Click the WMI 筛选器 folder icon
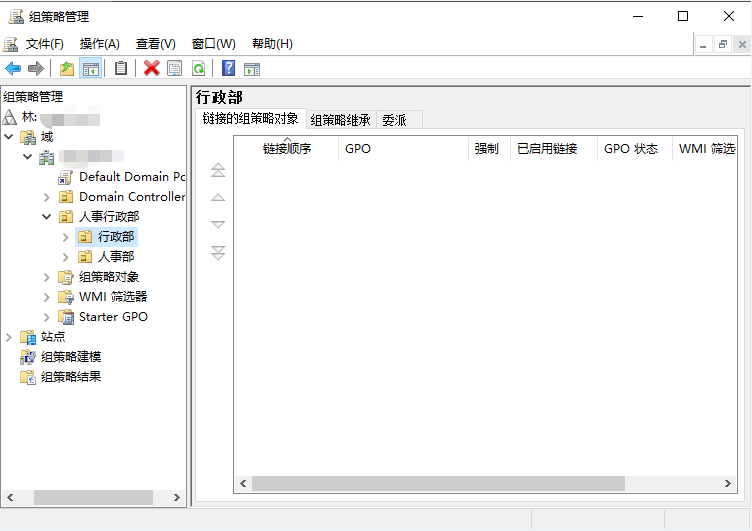 pyautogui.click(x=66, y=297)
